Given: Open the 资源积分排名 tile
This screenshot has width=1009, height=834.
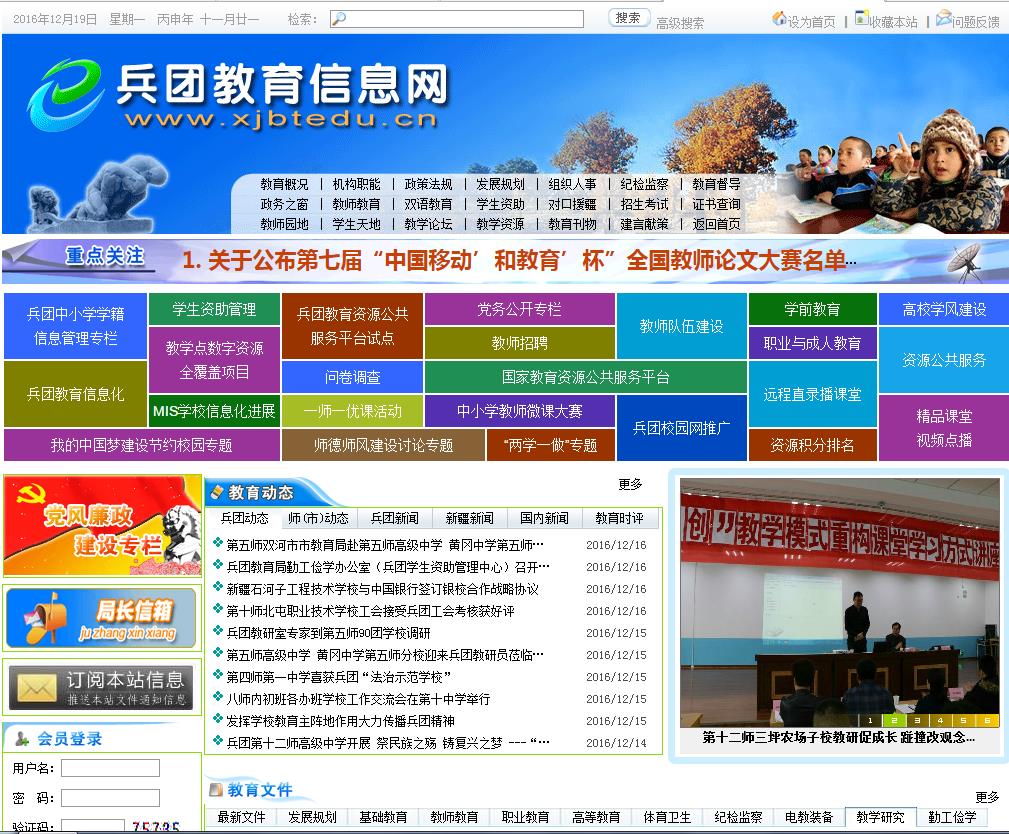Looking at the screenshot, I should [812, 445].
